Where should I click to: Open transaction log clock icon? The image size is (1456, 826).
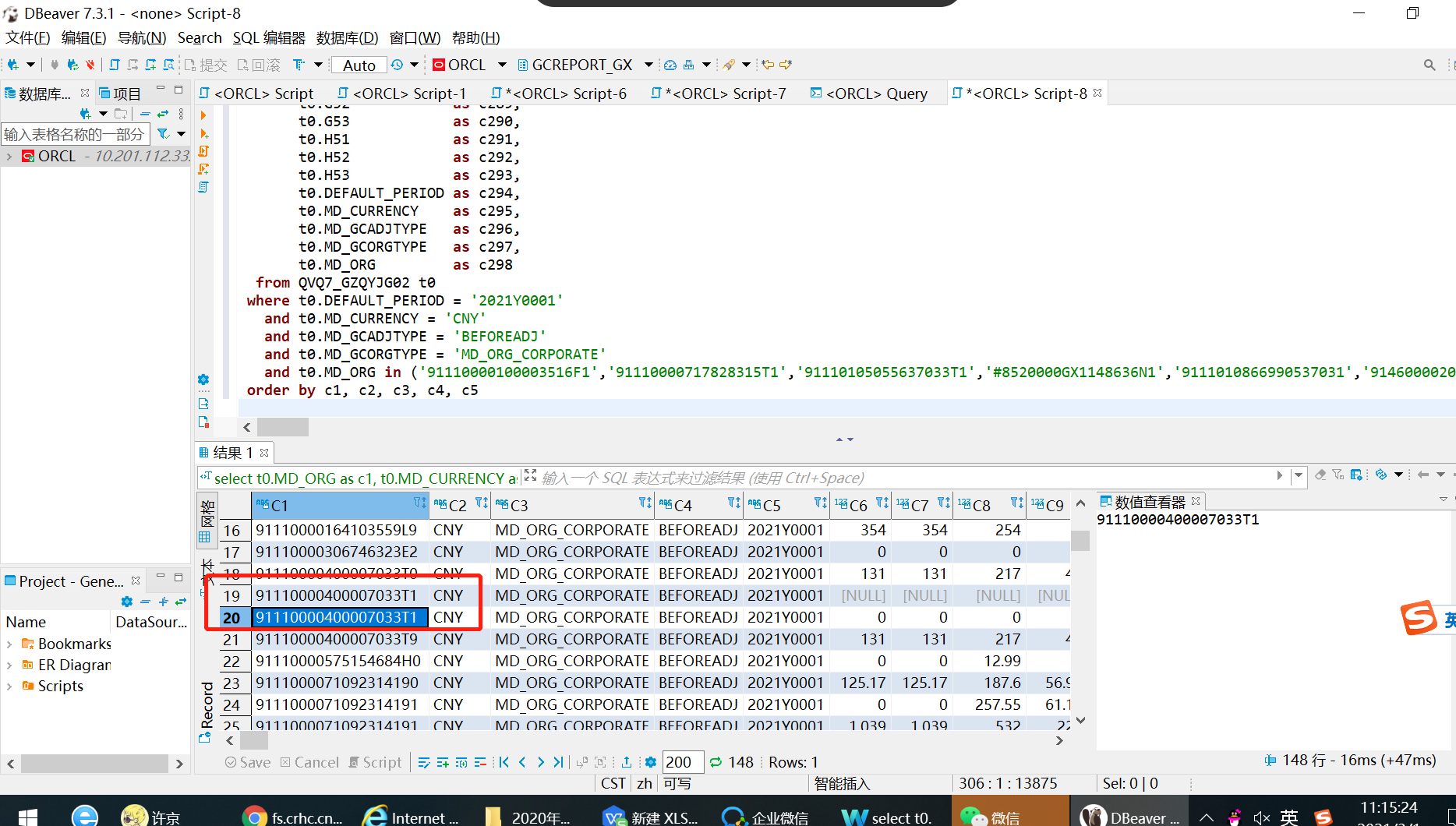(398, 65)
